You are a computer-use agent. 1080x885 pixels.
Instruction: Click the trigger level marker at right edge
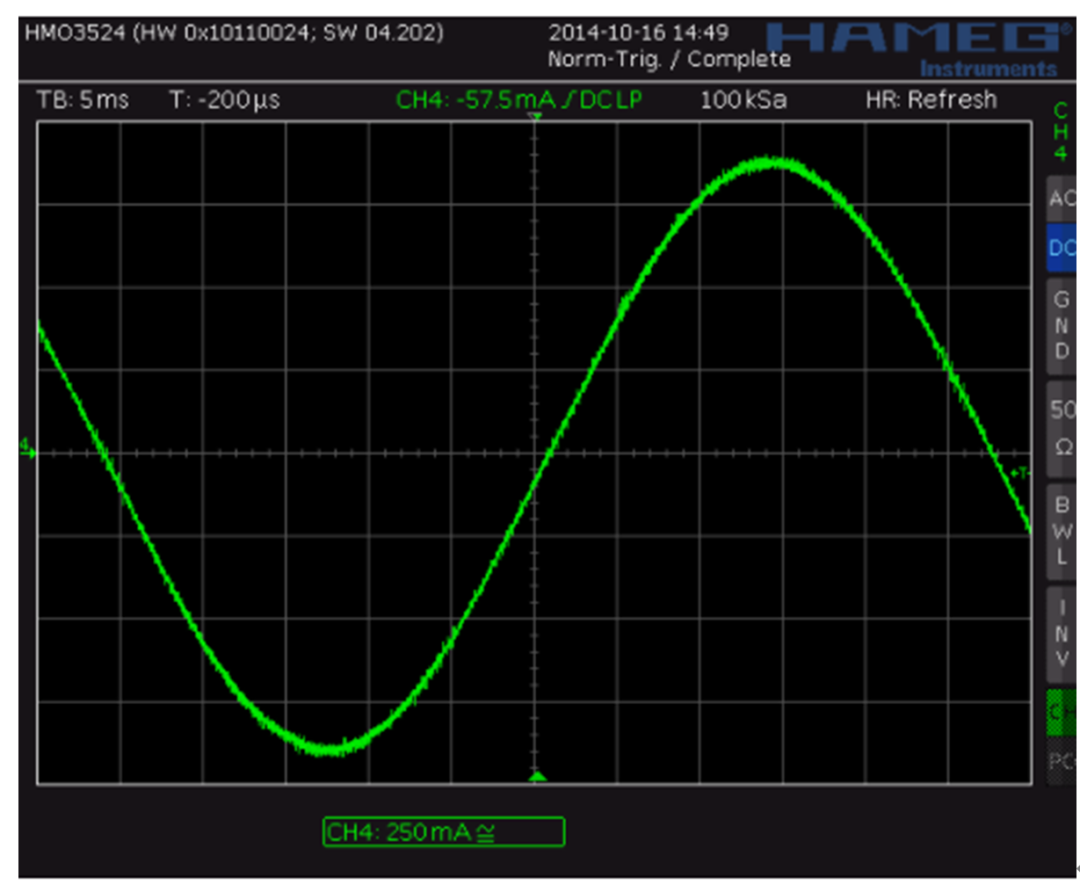[1021, 473]
